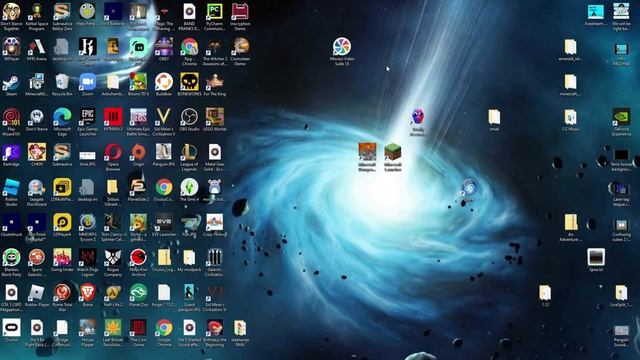Open My modpack folder

pyautogui.click(x=189, y=258)
